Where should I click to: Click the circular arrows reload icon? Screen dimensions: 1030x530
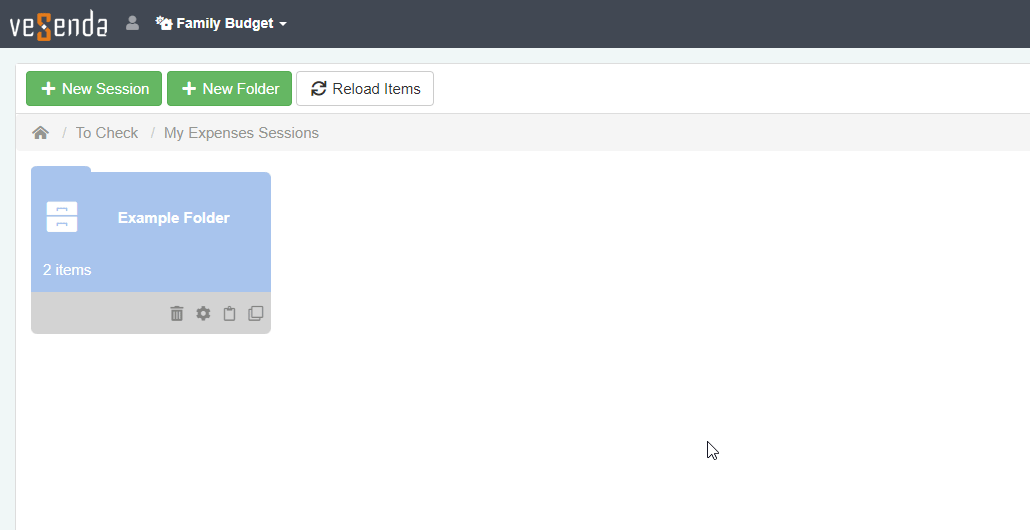coord(319,89)
